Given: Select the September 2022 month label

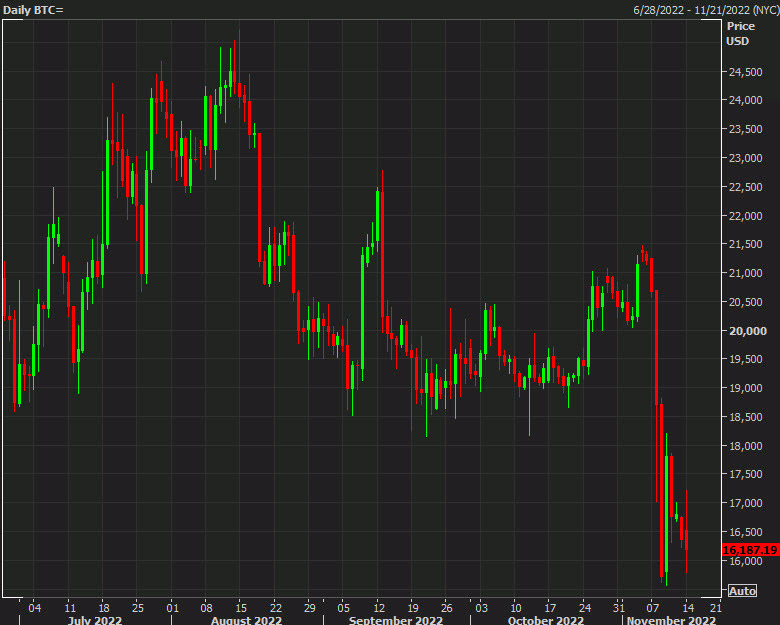Looking at the screenshot, I should [397, 620].
